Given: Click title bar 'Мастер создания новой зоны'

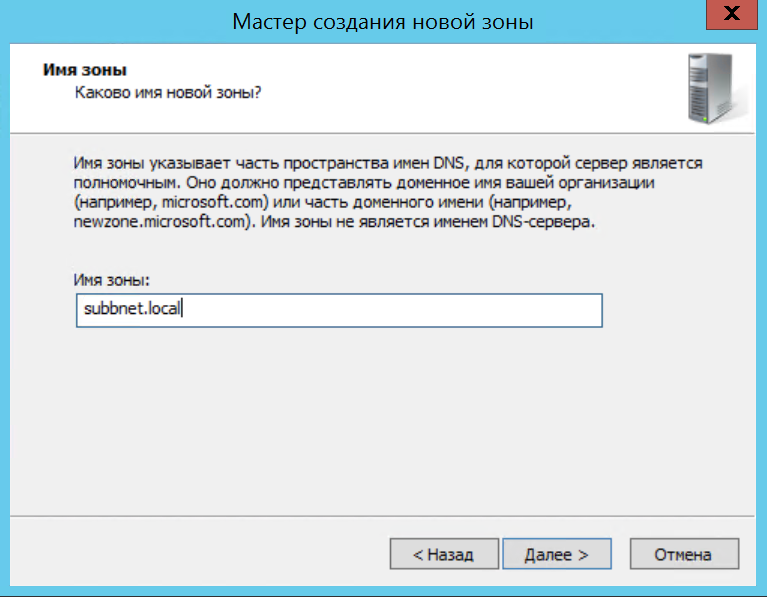Looking at the screenshot, I should tap(383, 21).
